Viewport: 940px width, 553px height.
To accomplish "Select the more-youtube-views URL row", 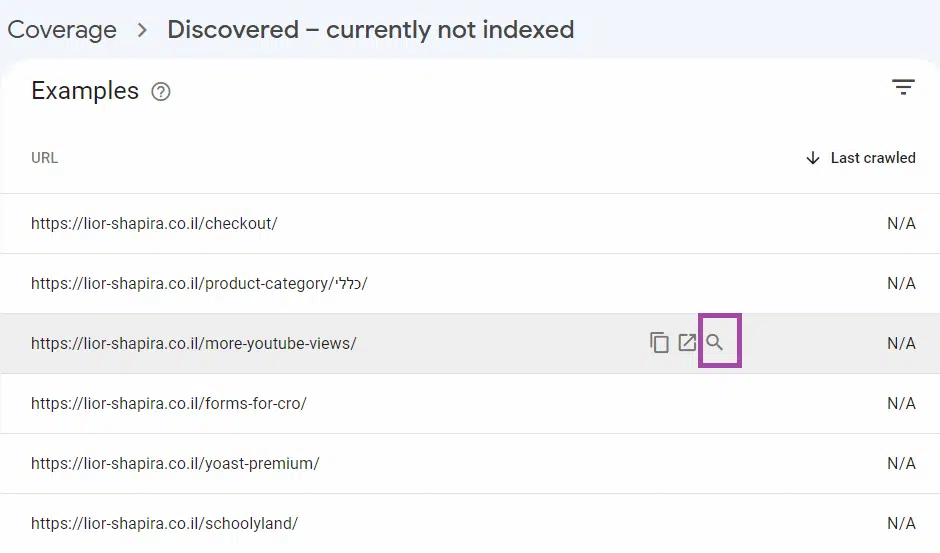I will [x=194, y=344].
